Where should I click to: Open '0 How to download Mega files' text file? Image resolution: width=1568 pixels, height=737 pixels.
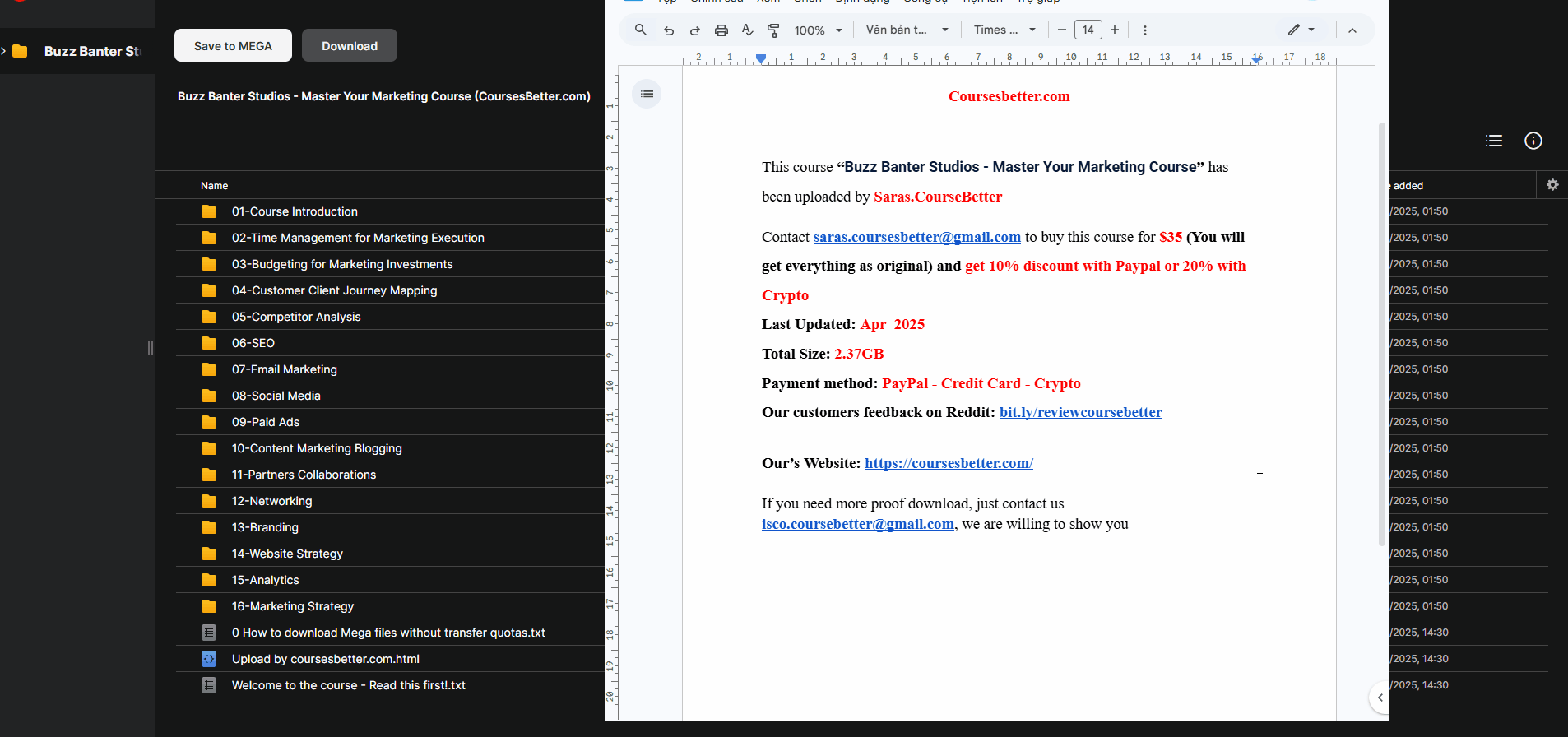[x=390, y=633]
